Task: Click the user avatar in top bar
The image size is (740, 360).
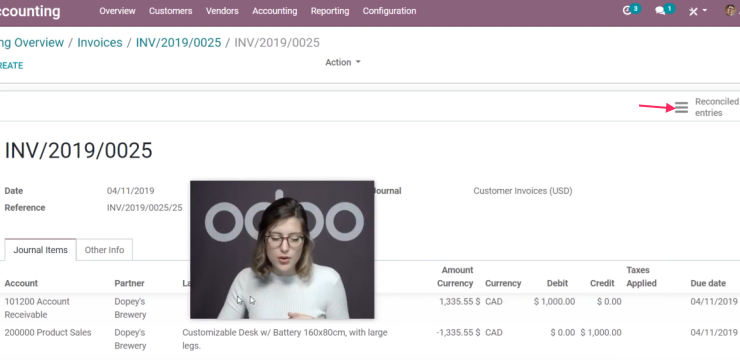Action: point(732,10)
